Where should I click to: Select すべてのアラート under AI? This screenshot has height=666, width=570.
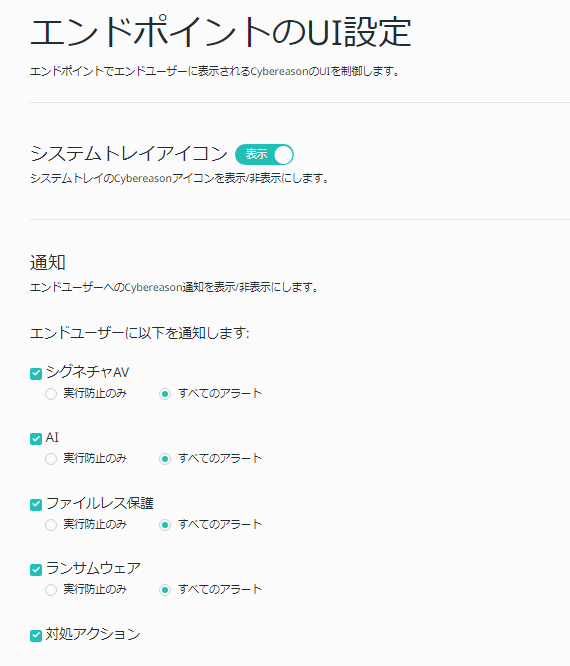[x=165, y=459]
